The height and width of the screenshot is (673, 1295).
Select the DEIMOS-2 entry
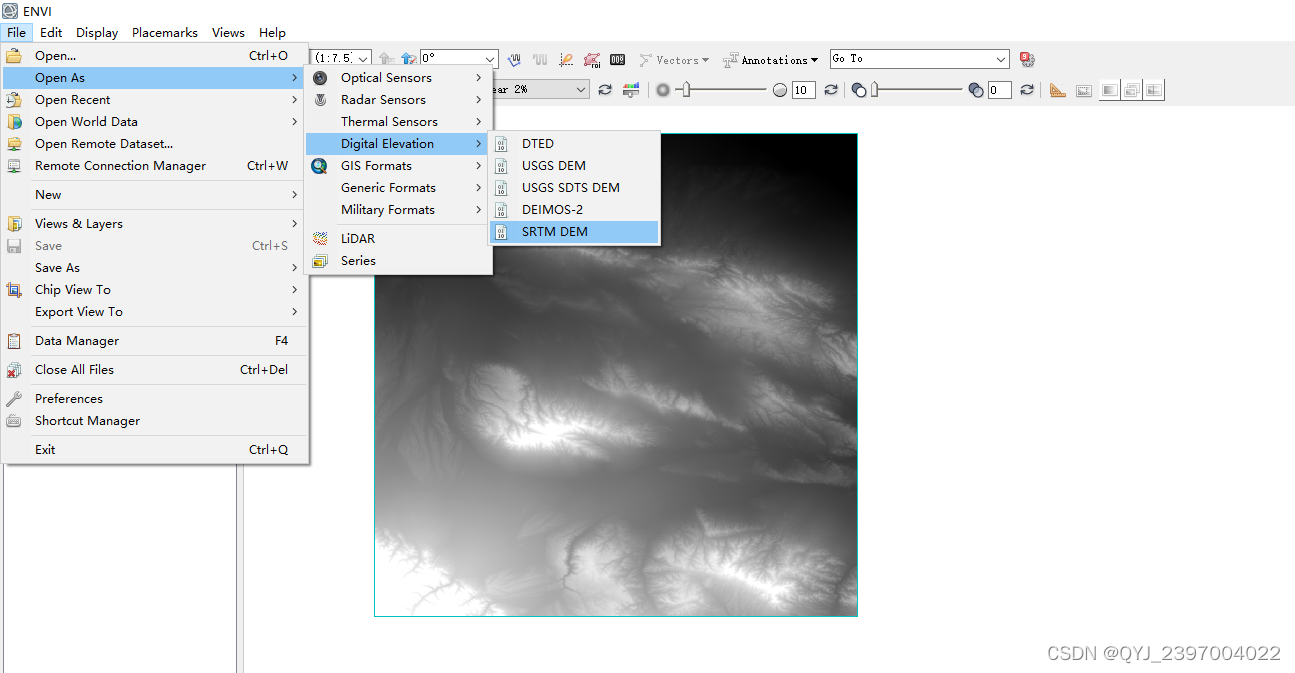[574, 210]
